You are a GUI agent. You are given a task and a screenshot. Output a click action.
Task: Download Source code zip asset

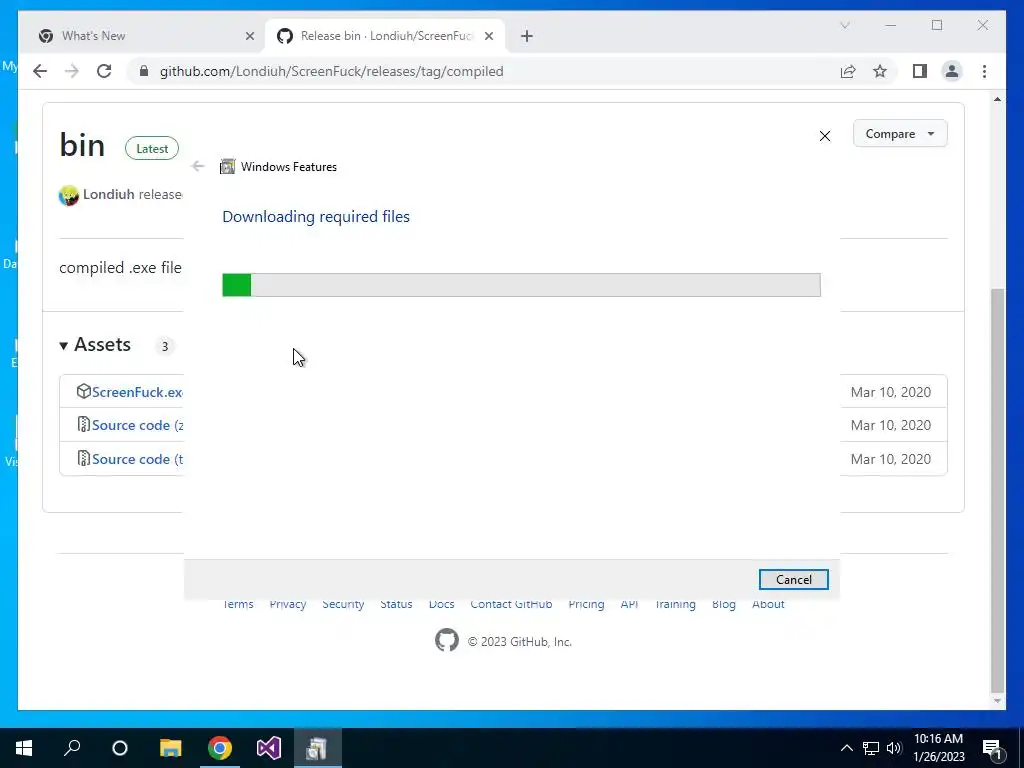pos(136,425)
